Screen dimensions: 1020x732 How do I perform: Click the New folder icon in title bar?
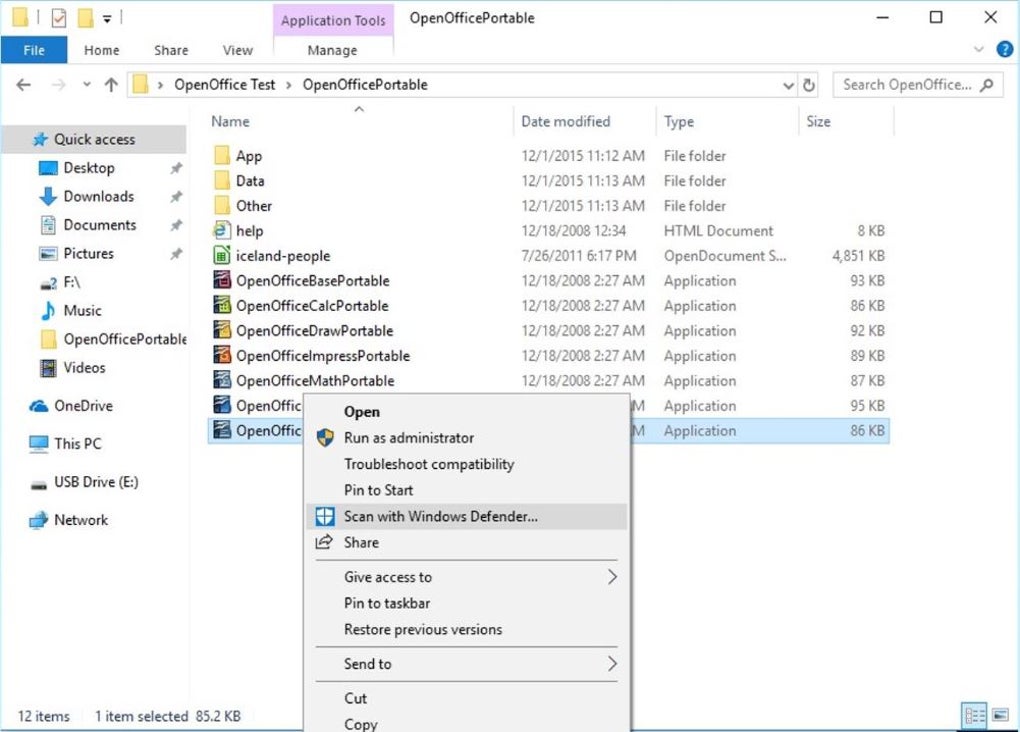[85, 18]
